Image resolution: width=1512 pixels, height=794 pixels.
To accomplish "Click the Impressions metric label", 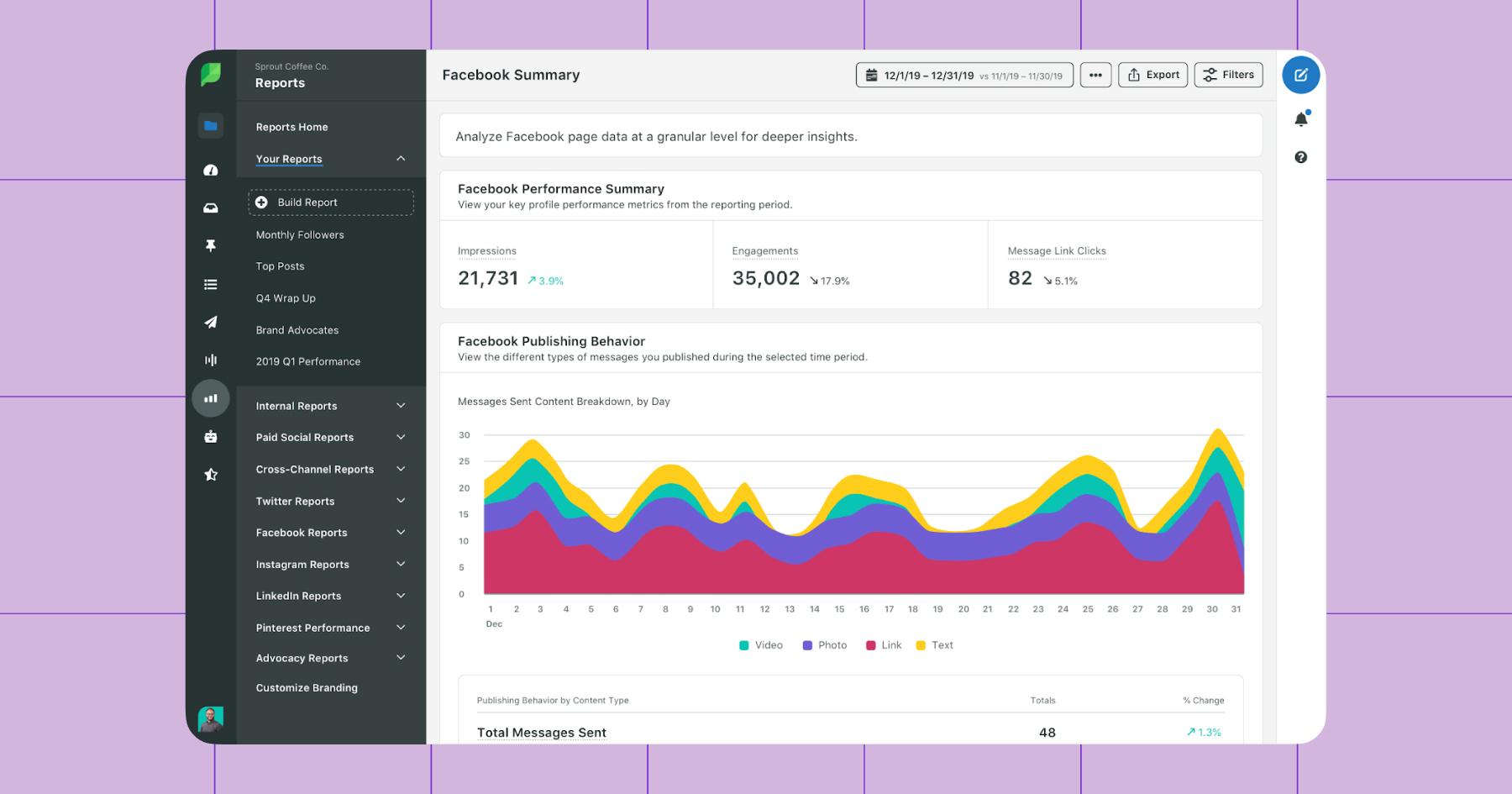I will pyautogui.click(x=487, y=251).
